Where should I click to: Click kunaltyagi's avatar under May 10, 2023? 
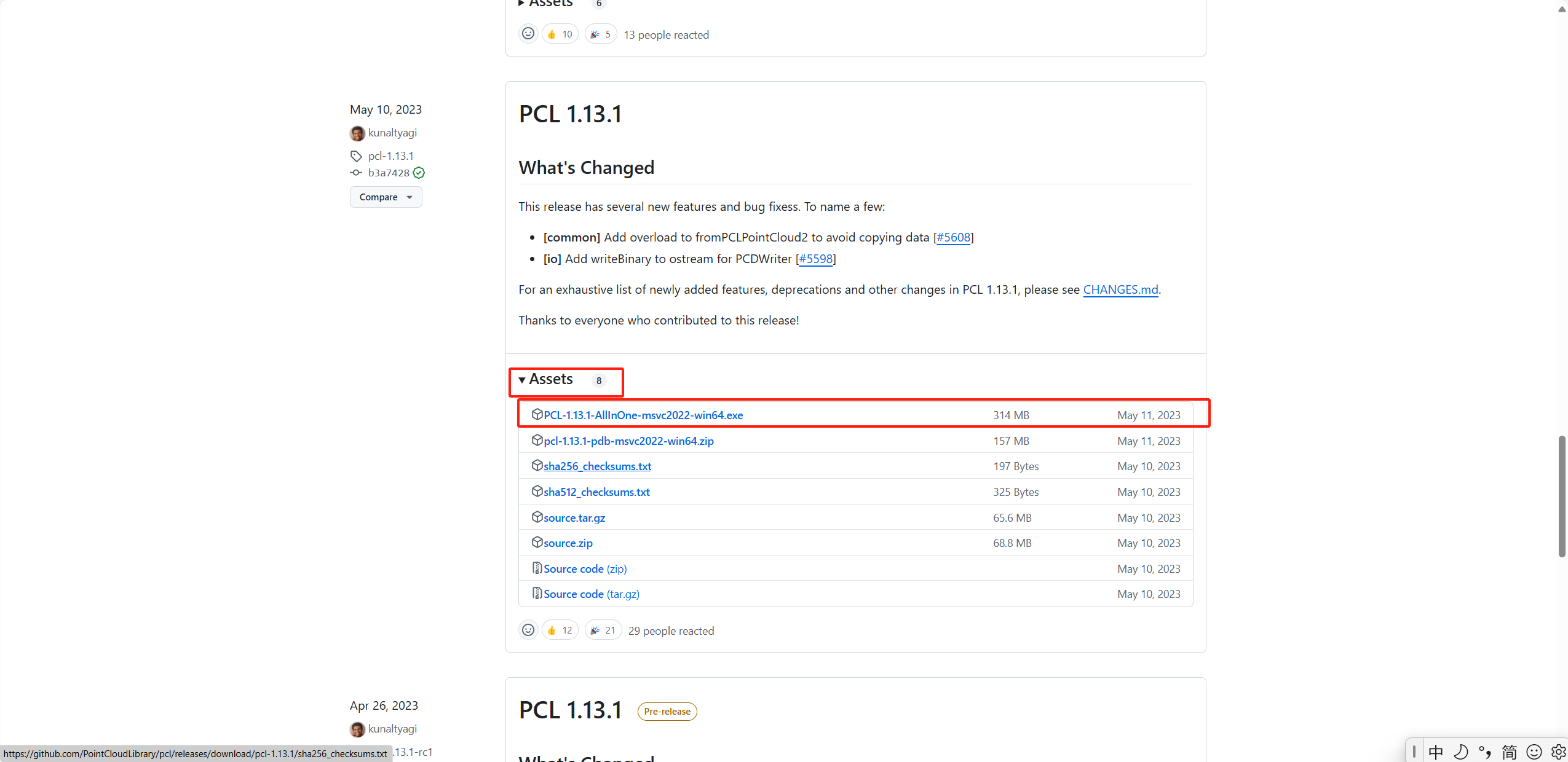click(x=357, y=133)
